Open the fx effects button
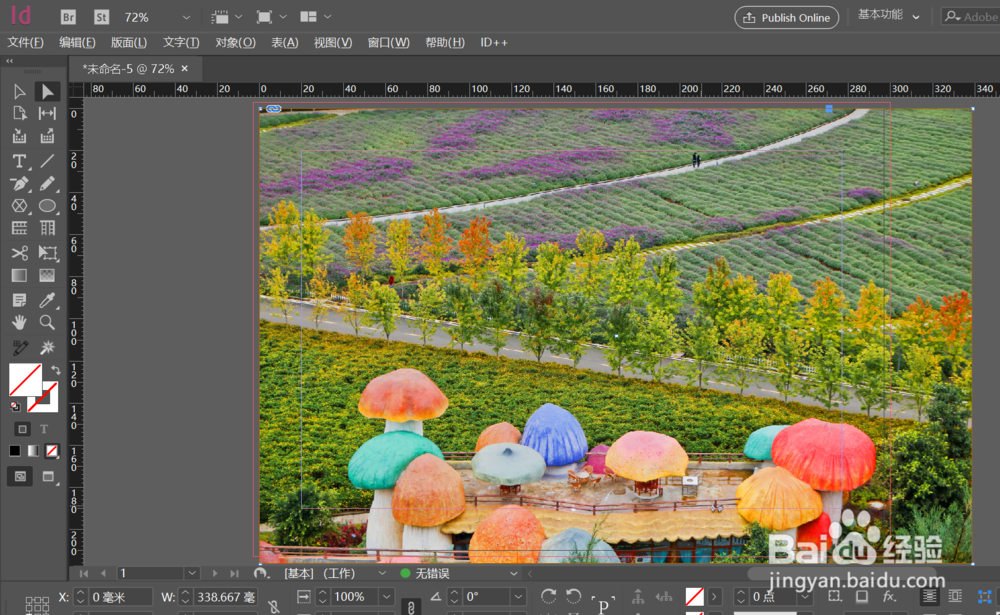Image resolution: width=1000 pixels, height=615 pixels. tap(889, 596)
